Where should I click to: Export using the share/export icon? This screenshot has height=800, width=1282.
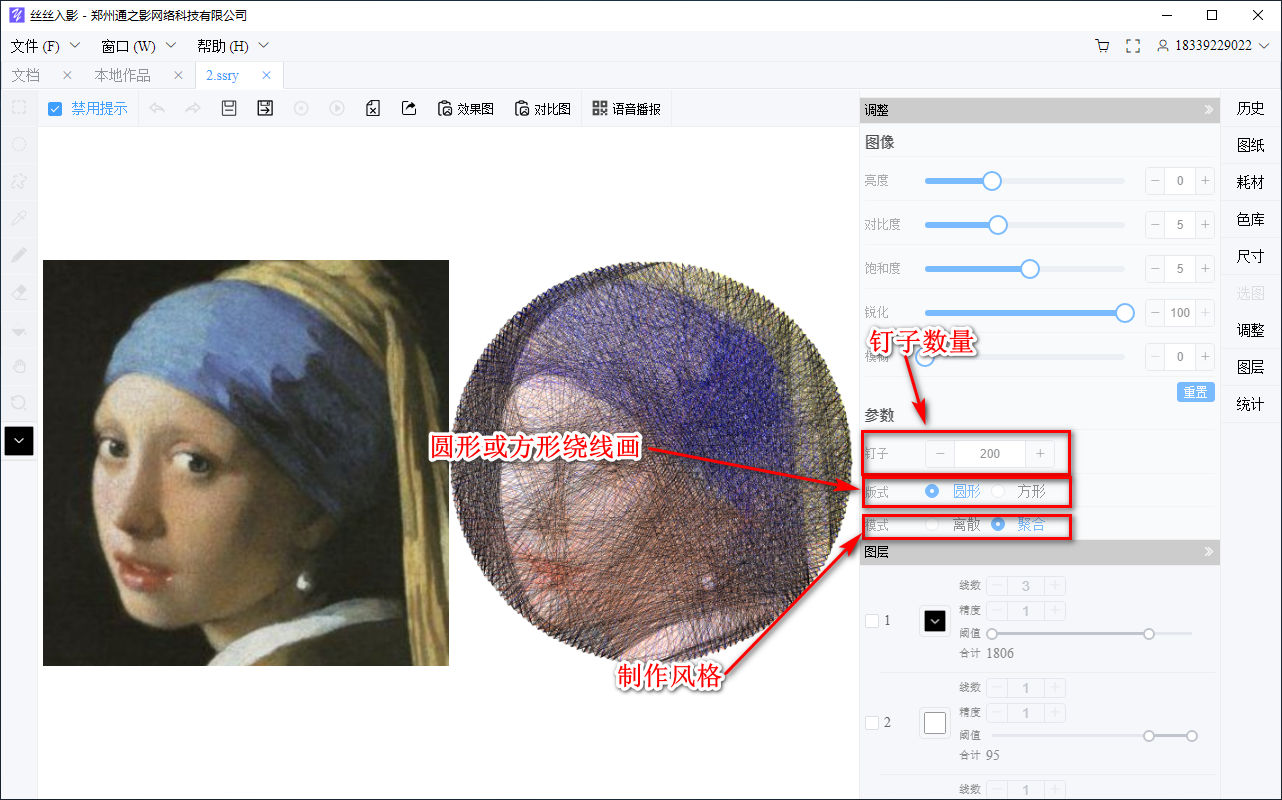coord(408,108)
